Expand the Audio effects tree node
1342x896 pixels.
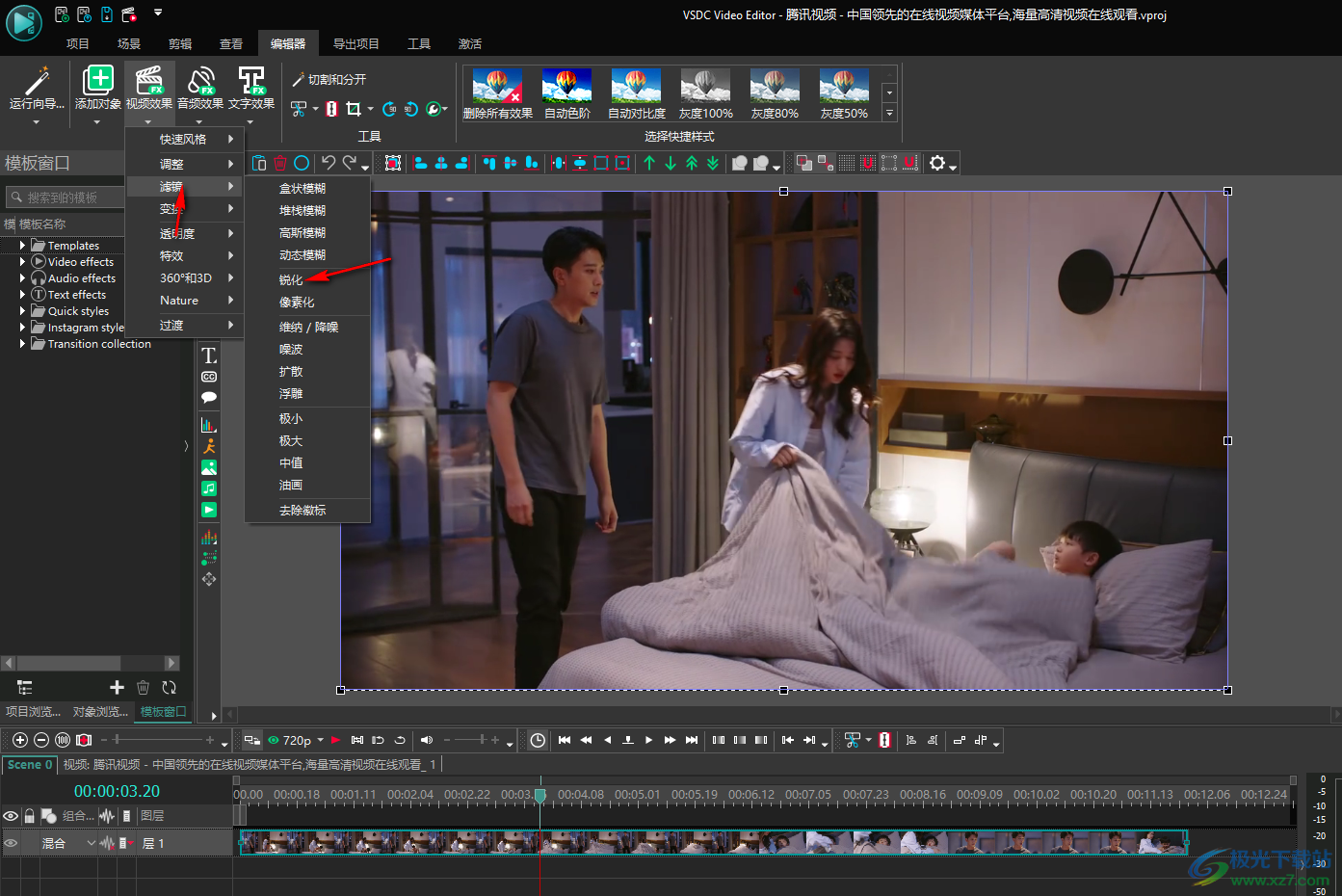(x=22, y=278)
